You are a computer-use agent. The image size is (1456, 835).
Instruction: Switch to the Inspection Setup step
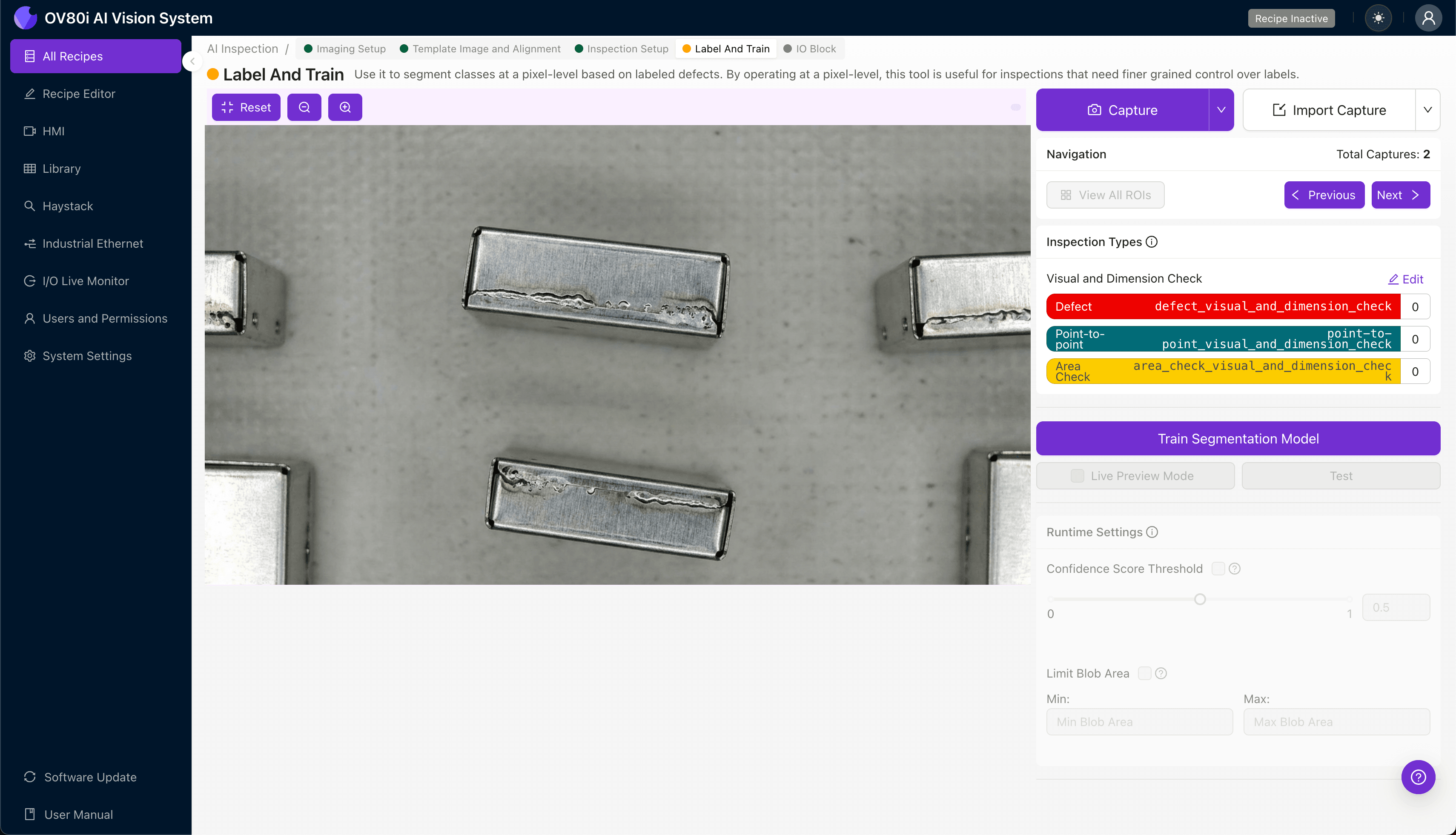click(x=621, y=49)
